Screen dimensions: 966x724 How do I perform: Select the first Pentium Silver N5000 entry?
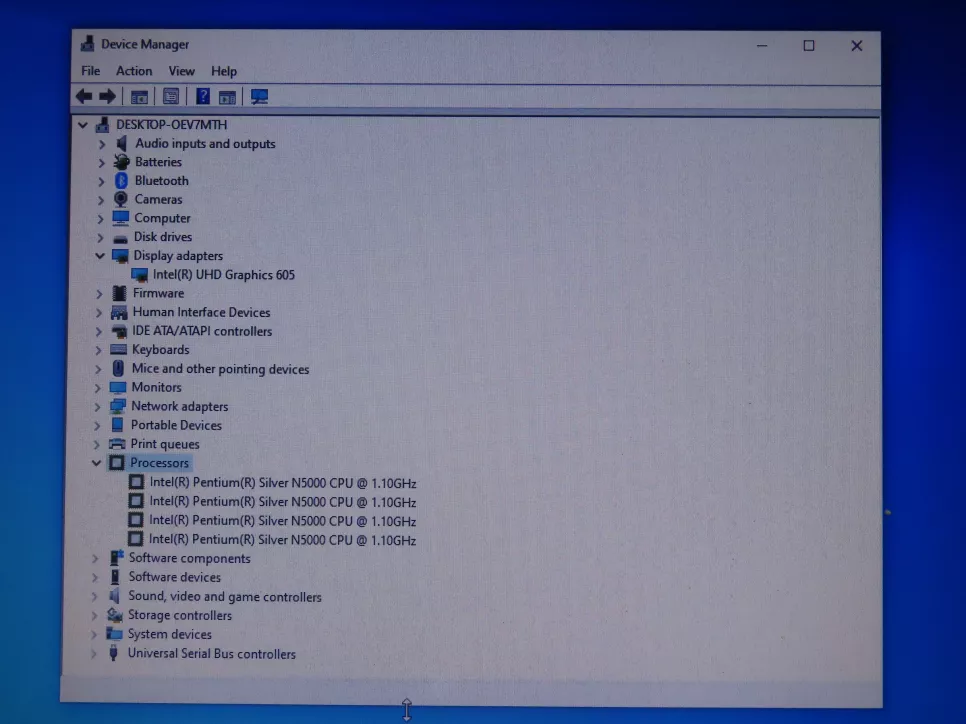(x=283, y=483)
